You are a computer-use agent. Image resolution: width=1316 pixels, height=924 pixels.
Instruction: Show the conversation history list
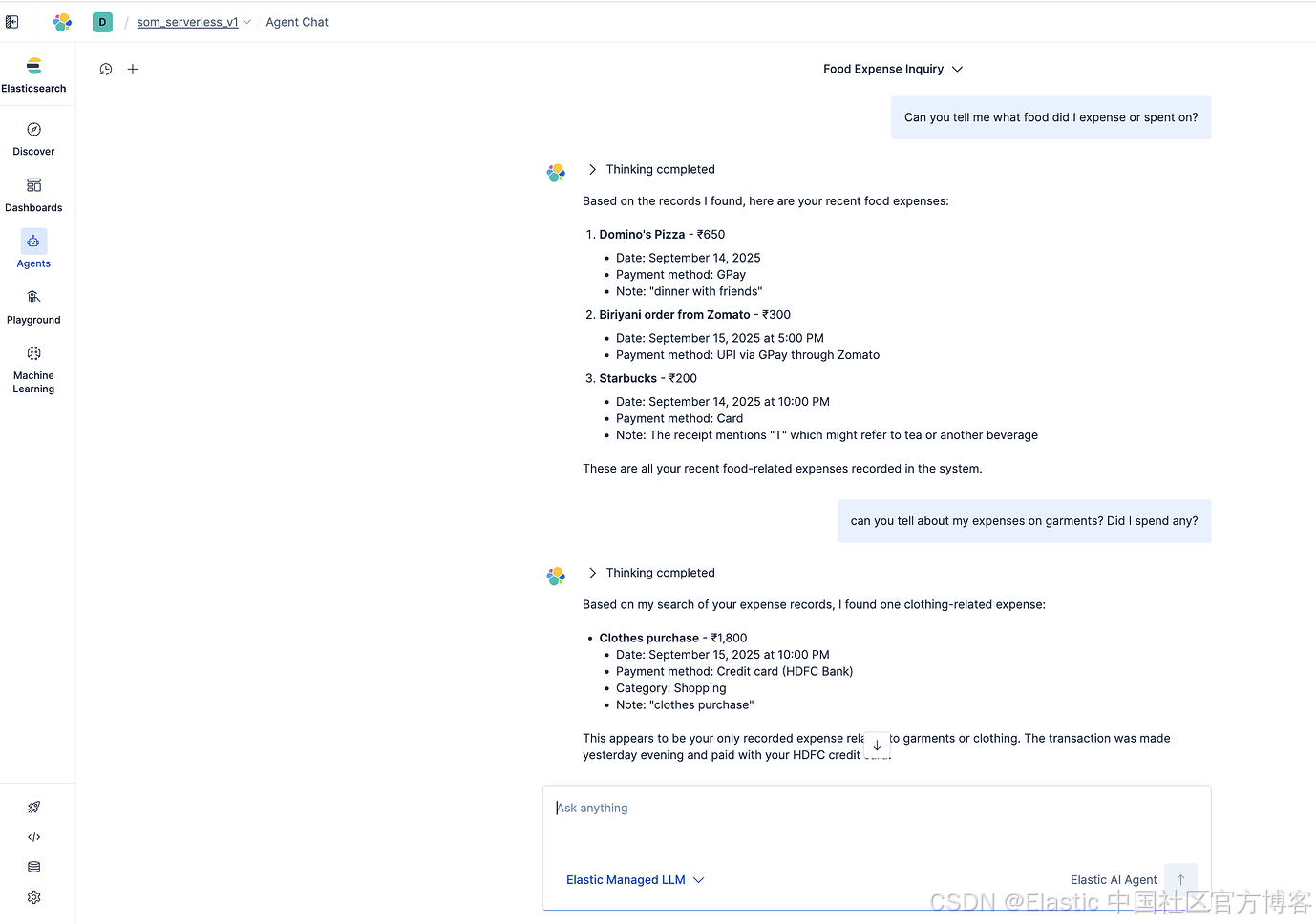click(106, 69)
